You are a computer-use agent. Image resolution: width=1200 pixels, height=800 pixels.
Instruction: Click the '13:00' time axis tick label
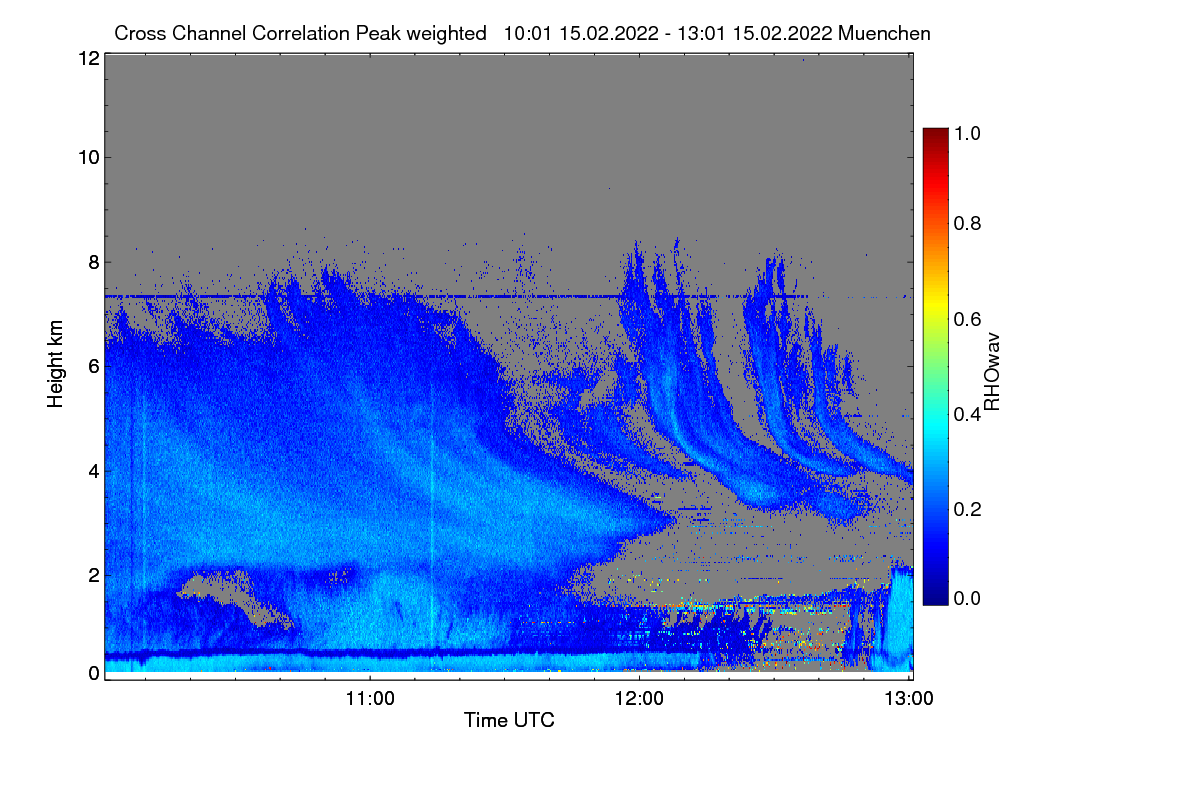click(909, 698)
